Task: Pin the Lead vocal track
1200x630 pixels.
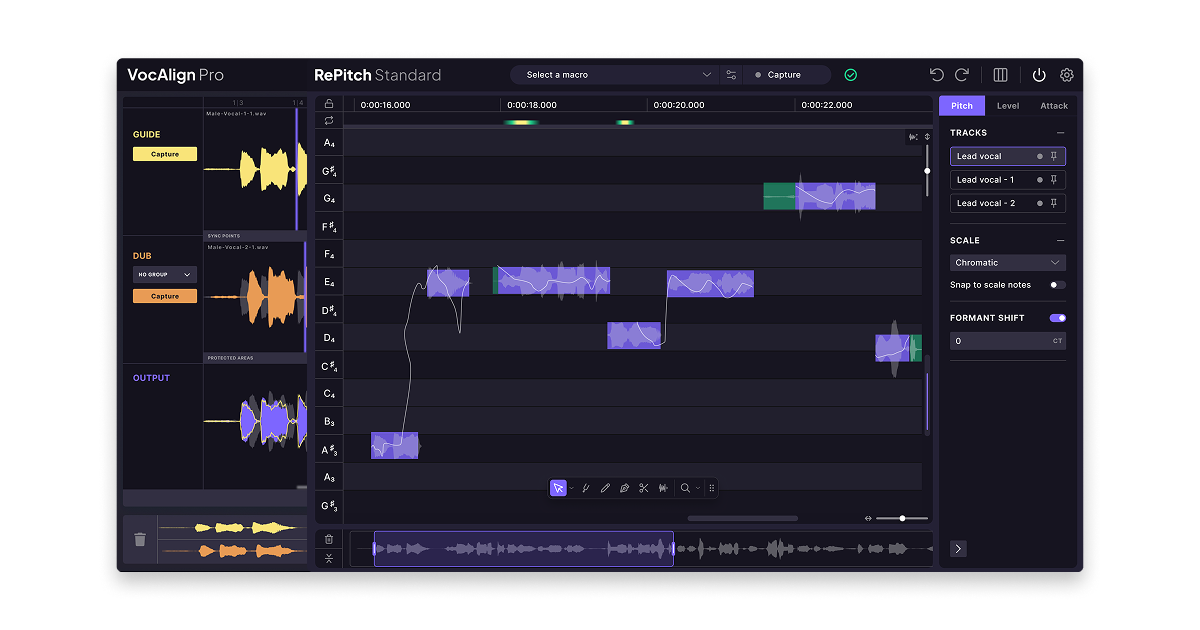Action: (1053, 156)
